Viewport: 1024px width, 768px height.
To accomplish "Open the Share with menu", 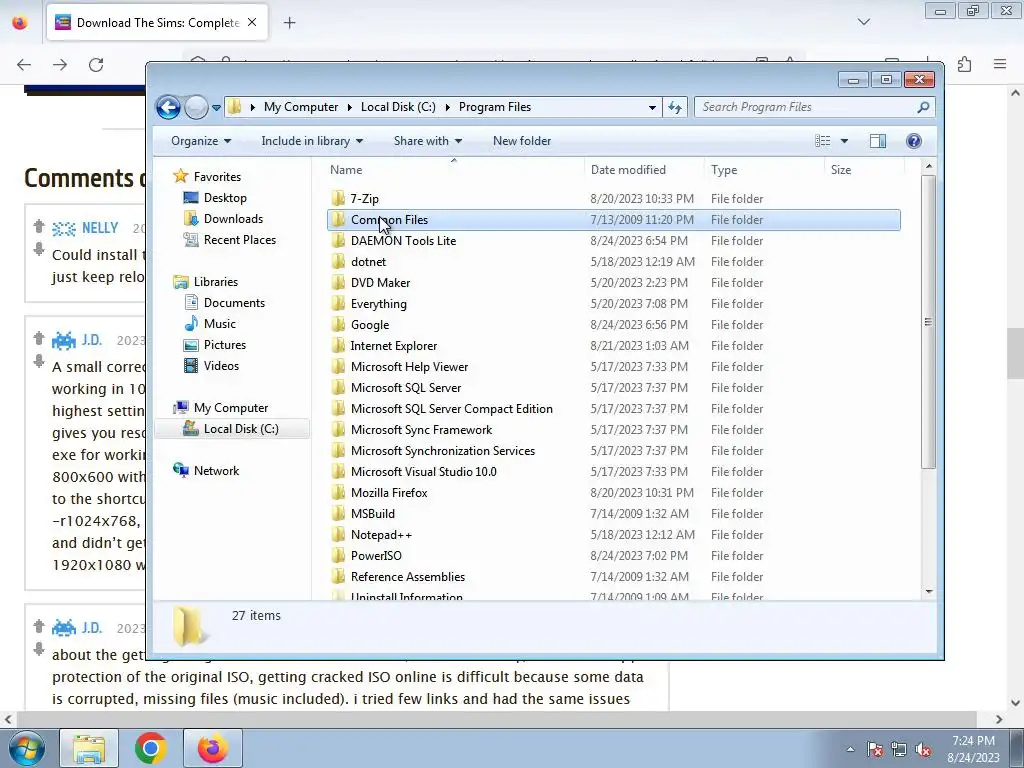I will click(428, 141).
